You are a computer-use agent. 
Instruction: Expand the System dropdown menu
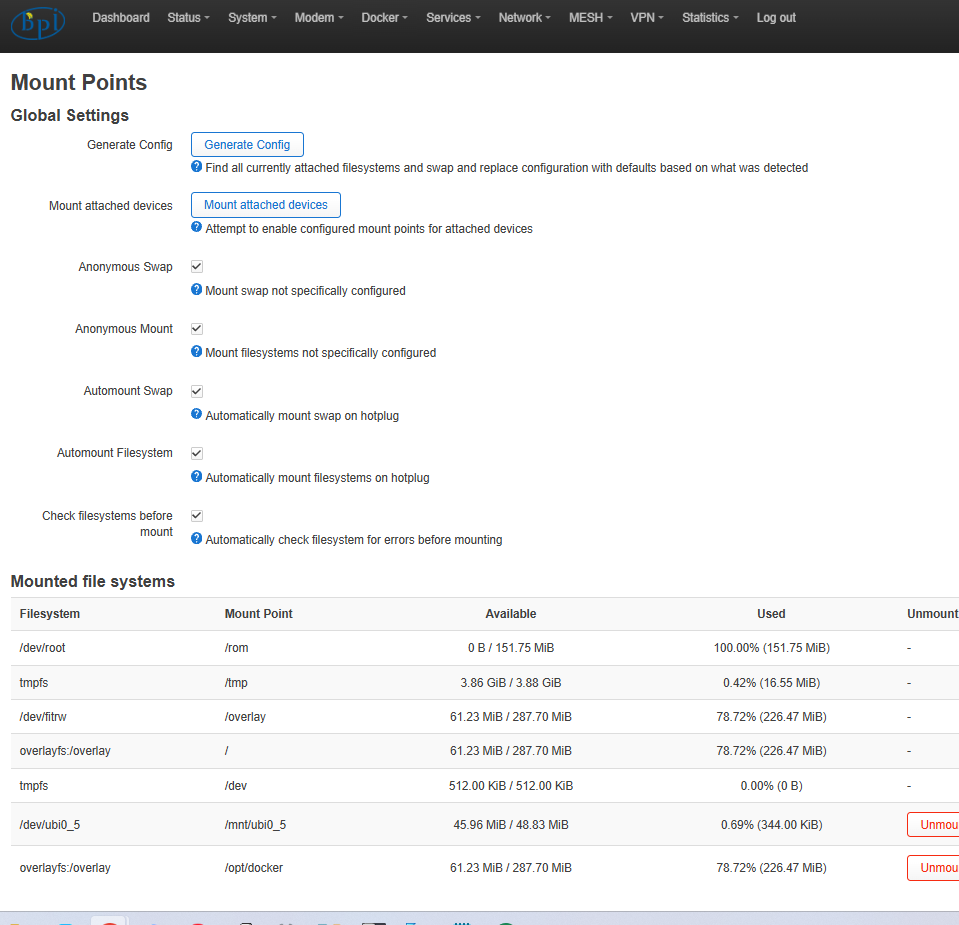click(x=252, y=18)
